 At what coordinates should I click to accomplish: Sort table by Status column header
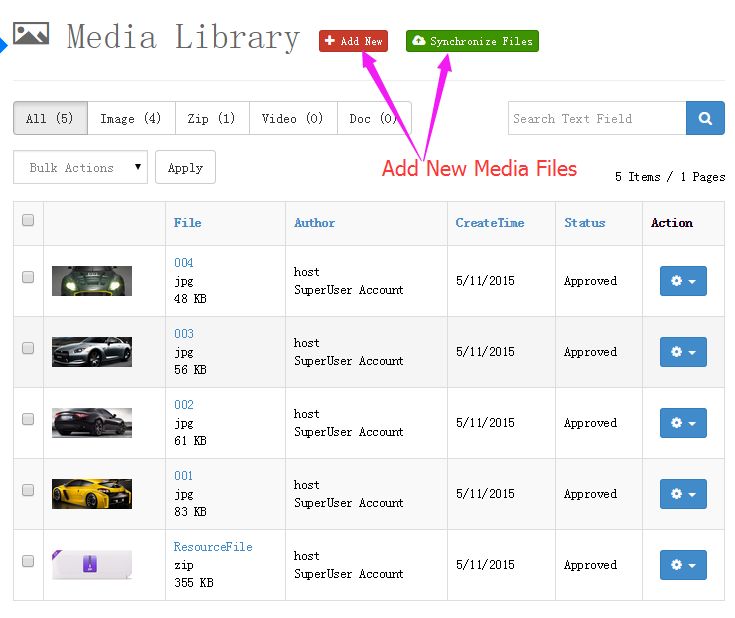(584, 223)
